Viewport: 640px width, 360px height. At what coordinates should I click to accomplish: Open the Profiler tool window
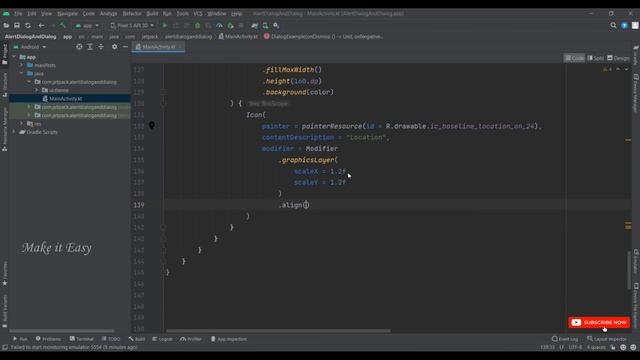click(191, 339)
